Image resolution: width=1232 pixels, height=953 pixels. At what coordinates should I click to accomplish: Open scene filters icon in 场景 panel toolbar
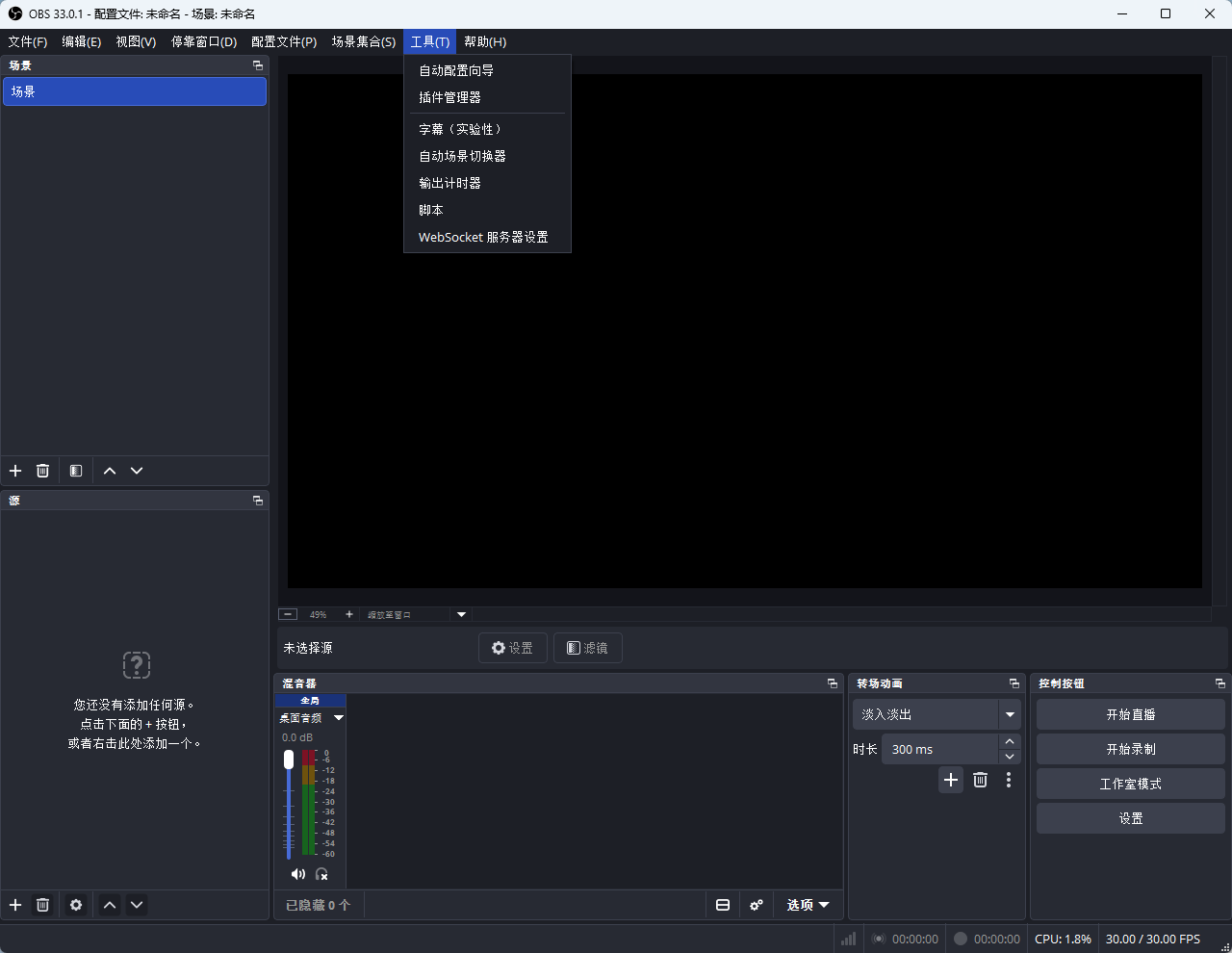point(76,471)
